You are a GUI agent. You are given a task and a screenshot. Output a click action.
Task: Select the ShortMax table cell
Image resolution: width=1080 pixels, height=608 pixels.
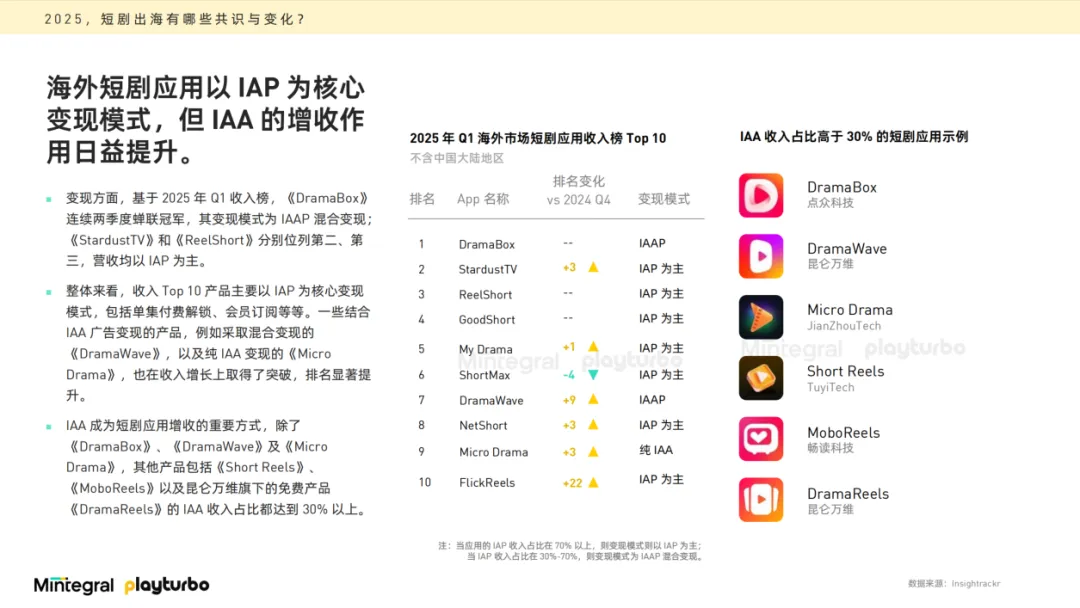(485, 375)
